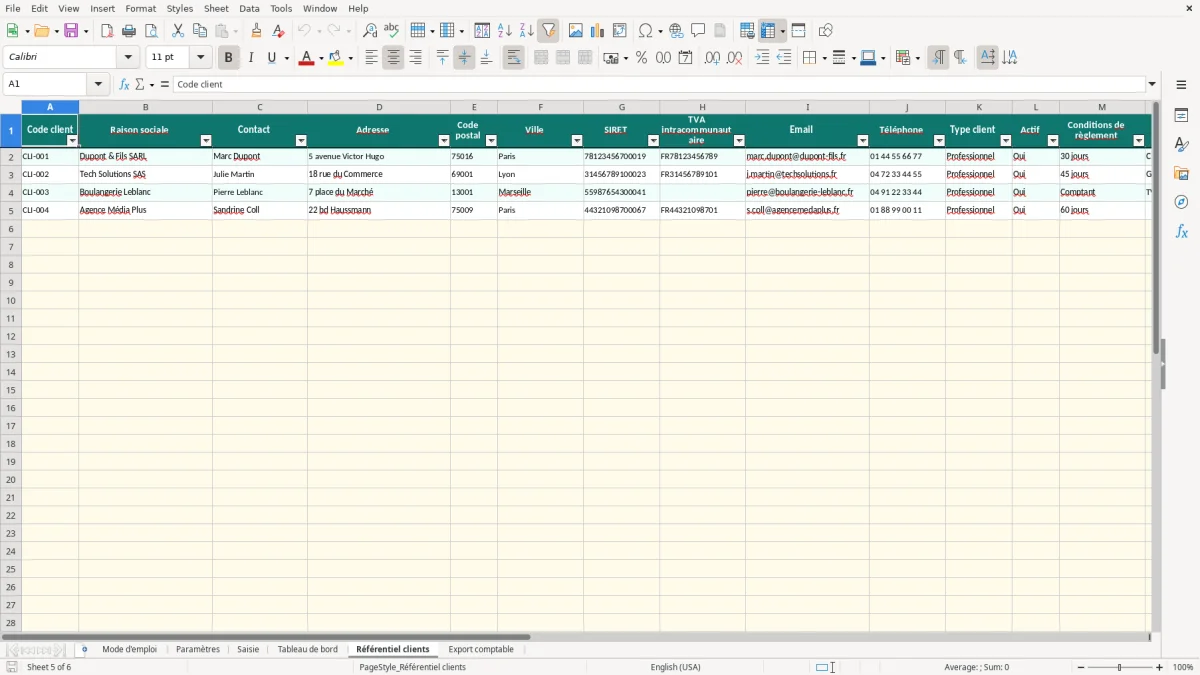
Task: Switch to the Tableau de bord sheet
Action: click(307, 649)
